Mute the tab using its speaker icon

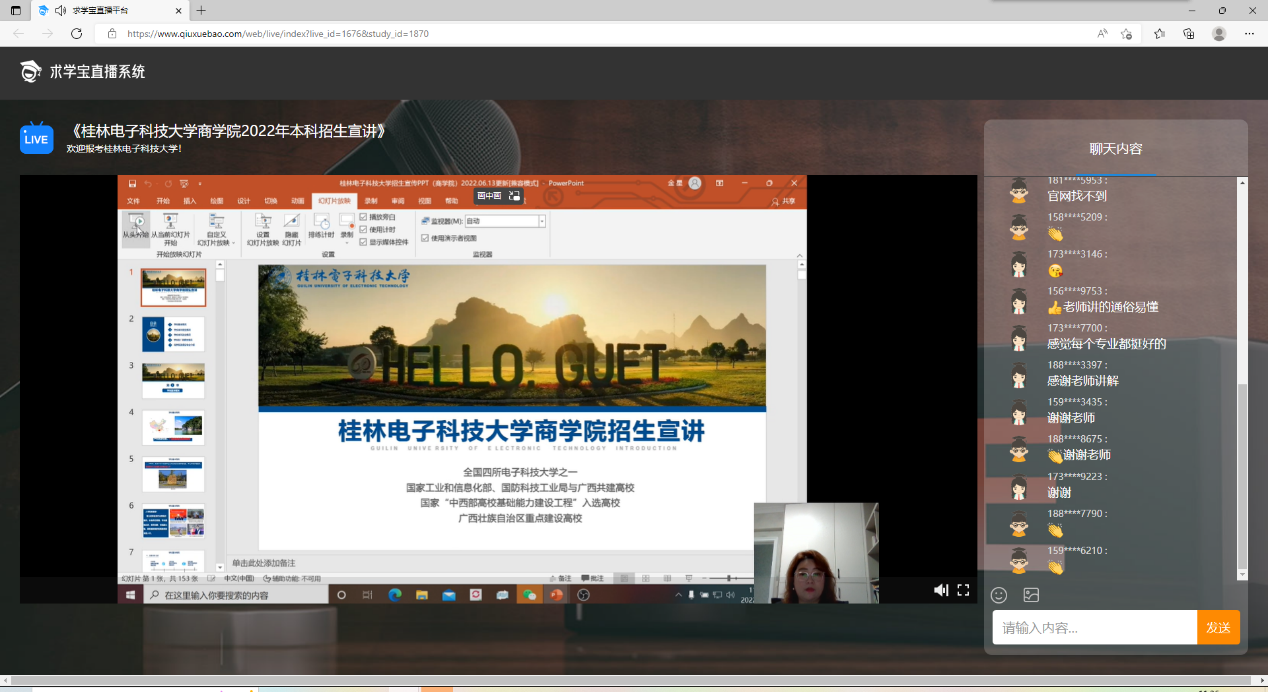[61, 10]
